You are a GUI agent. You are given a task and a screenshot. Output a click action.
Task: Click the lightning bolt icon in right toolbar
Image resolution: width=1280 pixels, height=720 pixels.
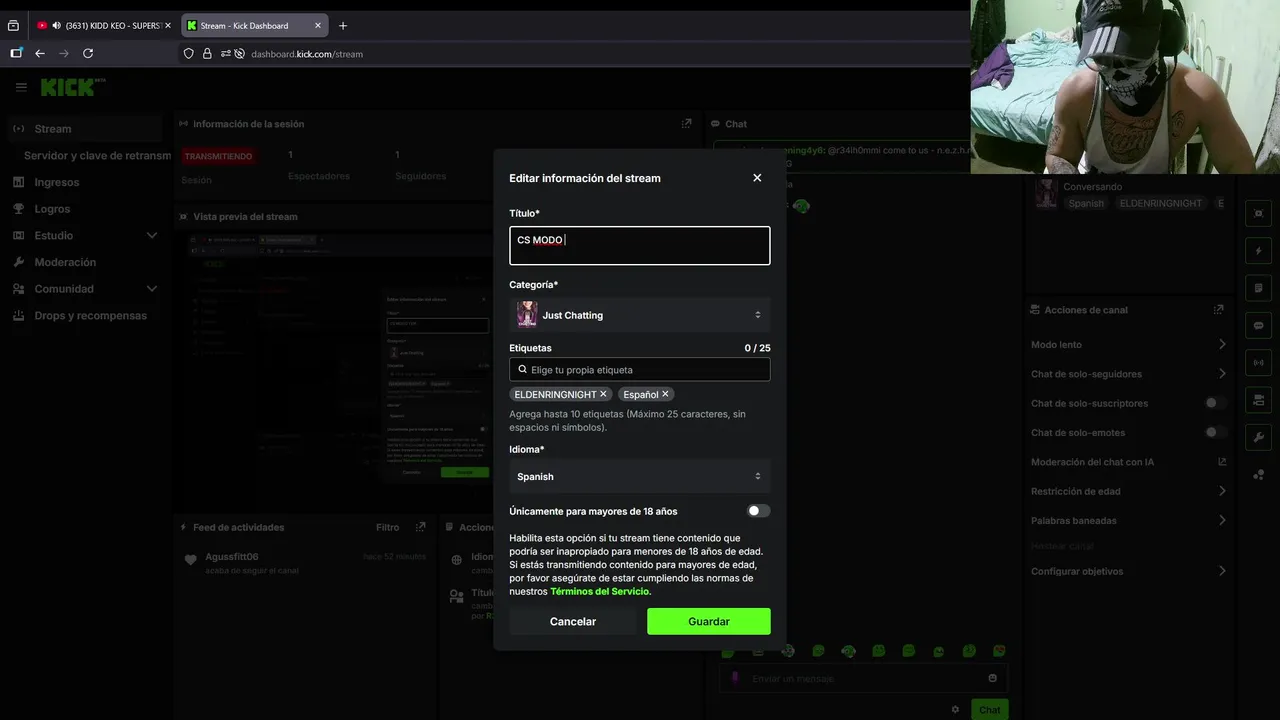(x=1258, y=250)
